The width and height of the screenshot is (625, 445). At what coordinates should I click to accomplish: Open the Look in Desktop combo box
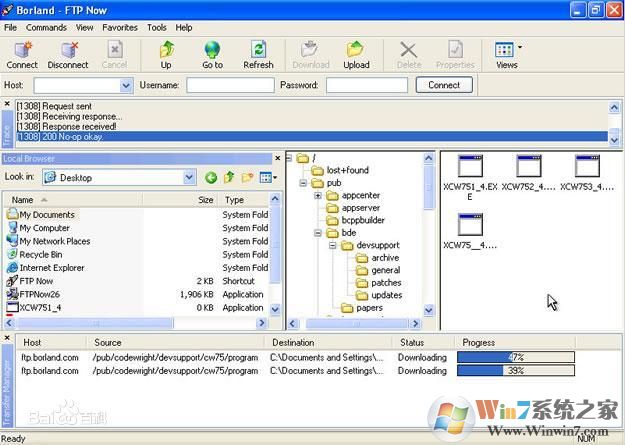point(189,178)
